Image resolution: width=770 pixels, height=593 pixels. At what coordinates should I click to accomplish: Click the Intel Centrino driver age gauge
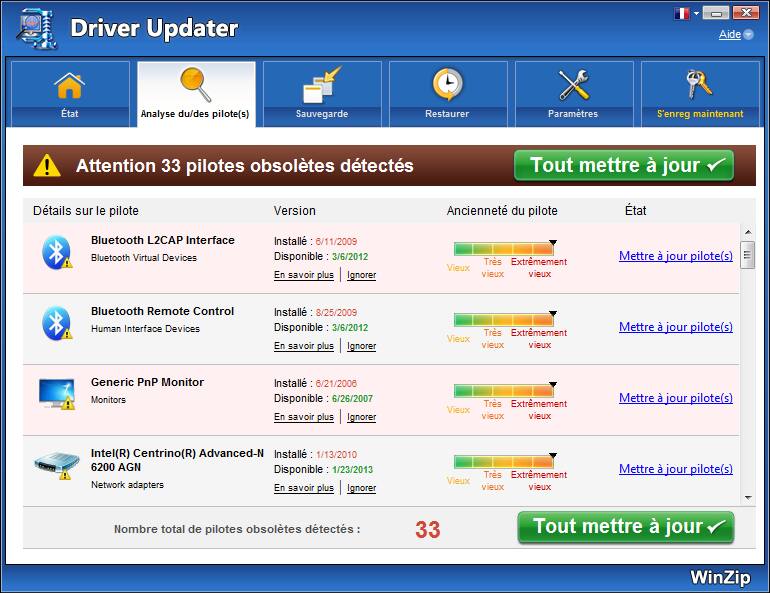504,462
